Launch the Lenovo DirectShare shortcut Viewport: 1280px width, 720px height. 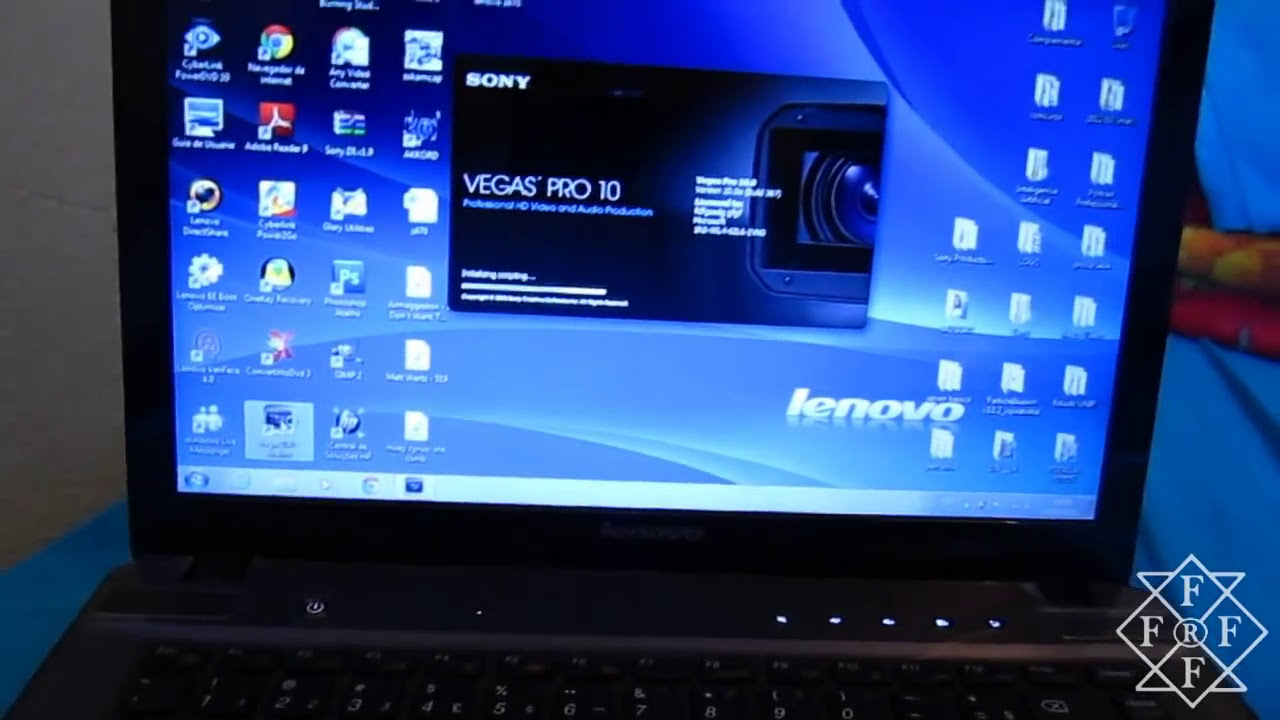[205, 207]
